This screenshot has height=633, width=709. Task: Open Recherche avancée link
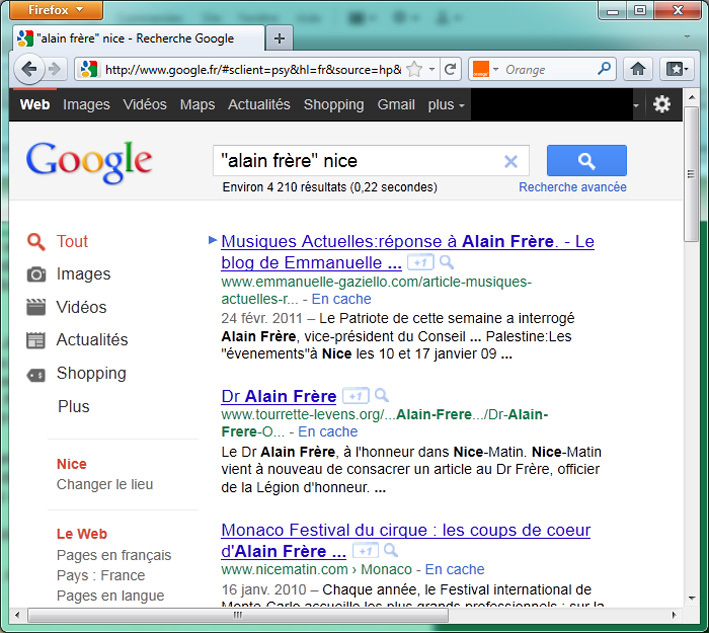[x=572, y=187]
